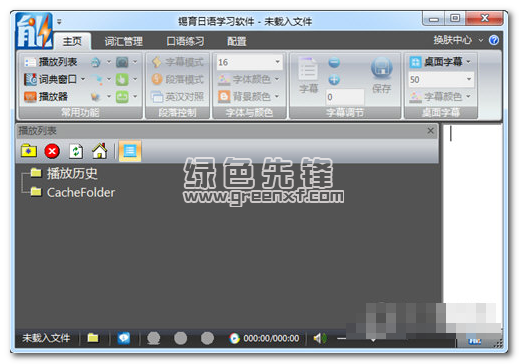Screen dimensions: 519x364
Task: Toggle 播放器 in common functions group
Action: point(46,97)
